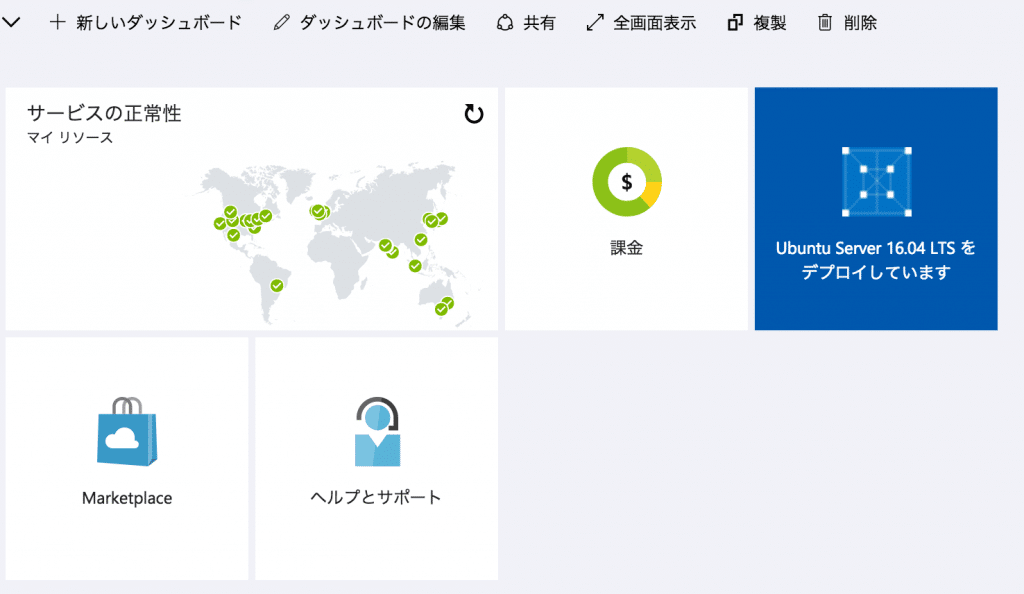This screenshot has height=594, width=1024.
Task: Click the trash can icon
Action: 825,23
